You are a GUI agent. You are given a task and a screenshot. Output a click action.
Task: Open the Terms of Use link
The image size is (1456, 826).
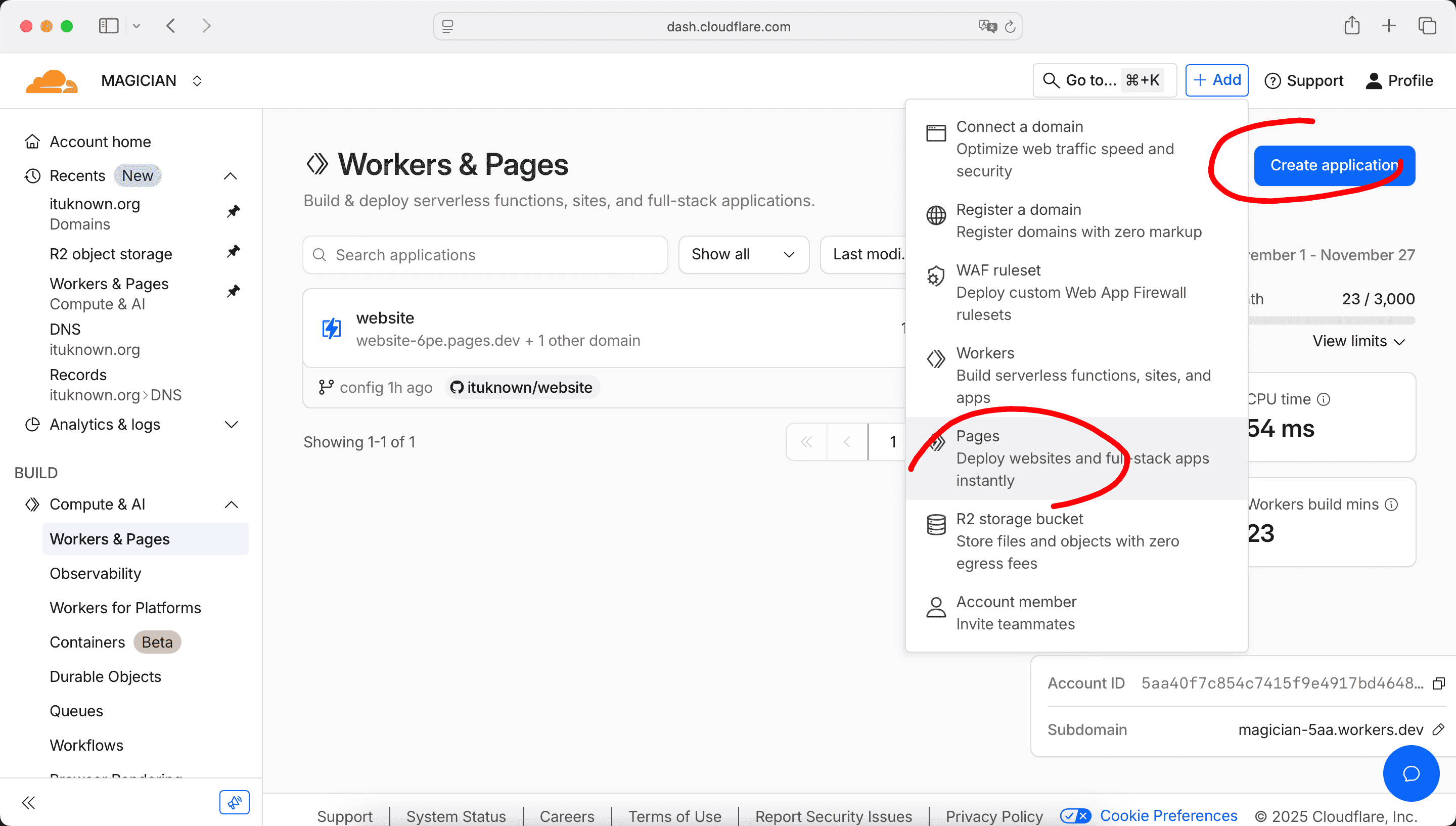point(674,816)
